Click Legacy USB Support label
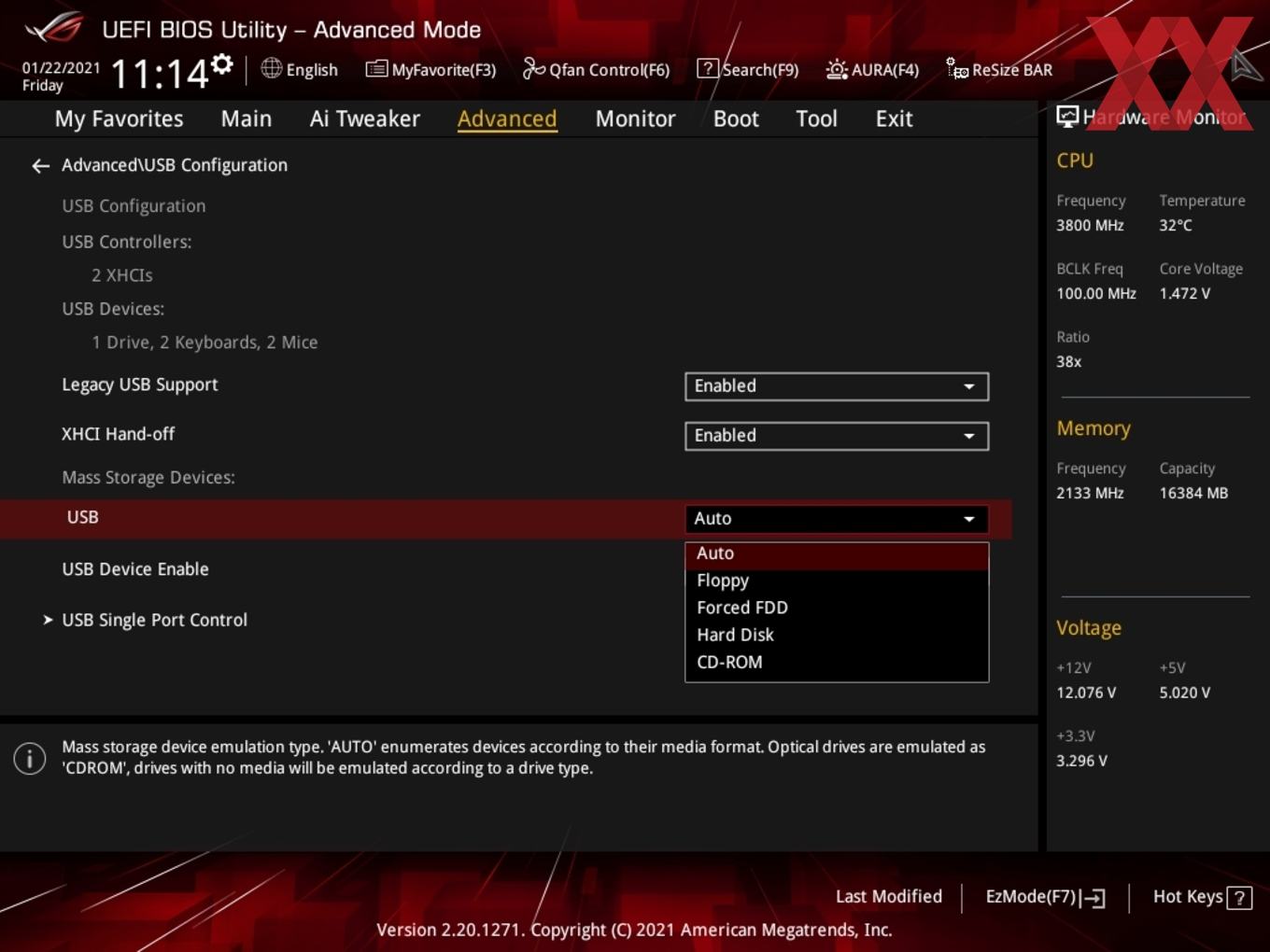 pyautogui.click(x=140, y=385)
